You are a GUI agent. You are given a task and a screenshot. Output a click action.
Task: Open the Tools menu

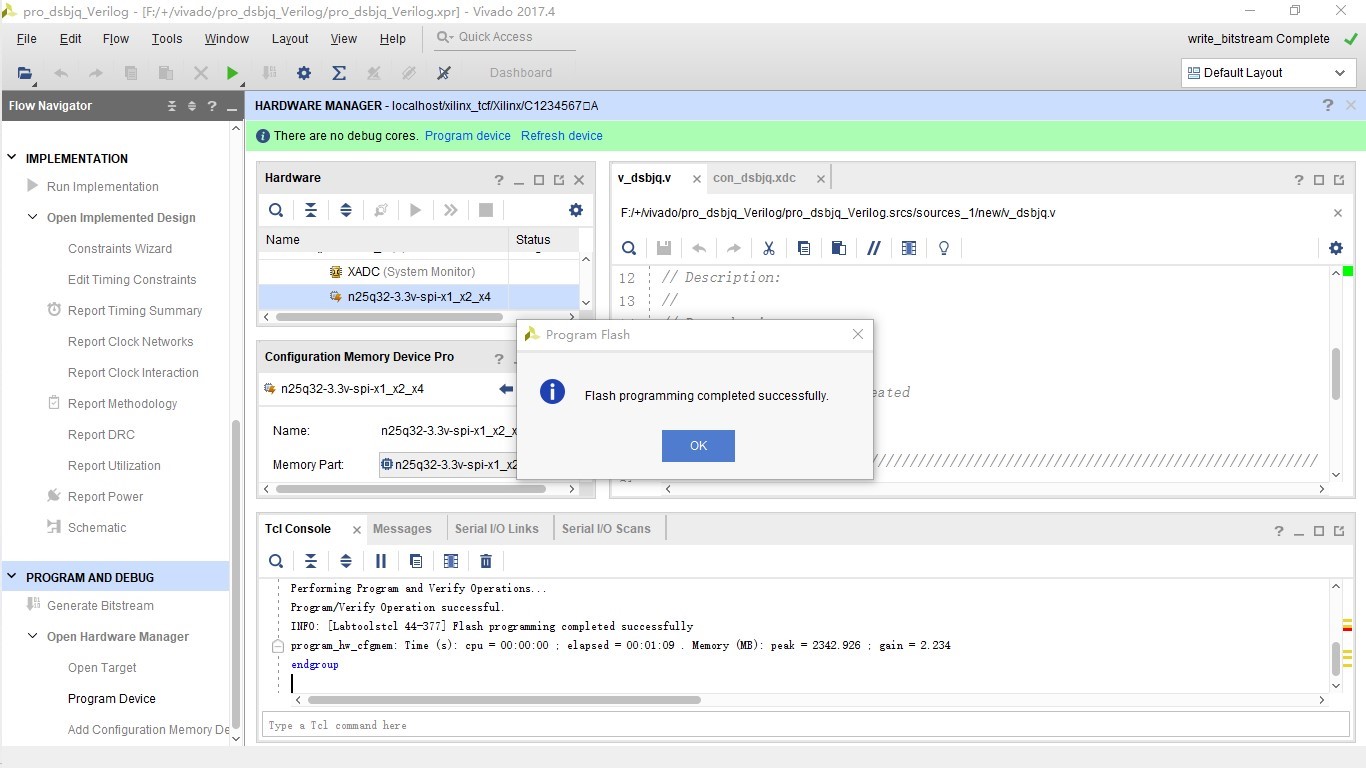pos(167,39)
